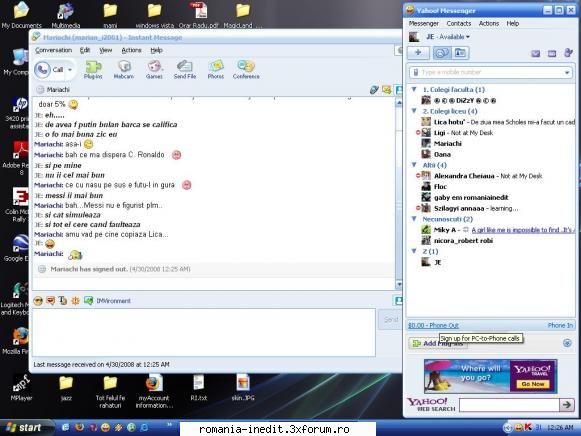Screen dimensions: 581x436
Task: Open the Call button dropdown arrow
Action: (x=70, y=70)
